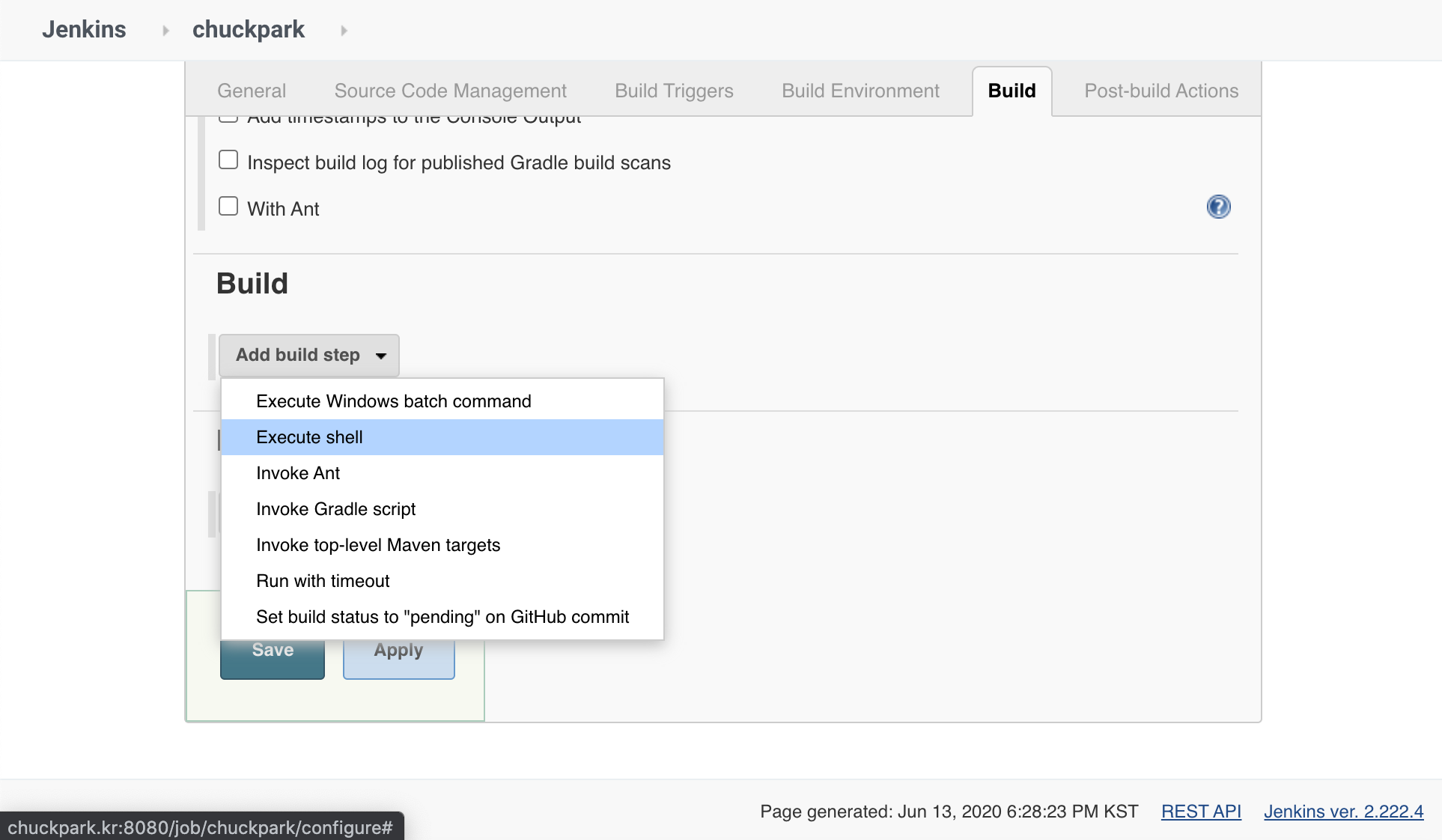Choose Execute Windows batch command

tap(393, 401)
